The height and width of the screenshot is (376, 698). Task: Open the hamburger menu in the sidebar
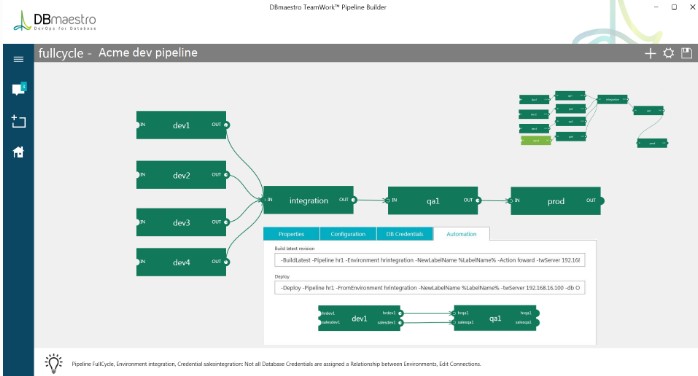[x=18, y=59]
